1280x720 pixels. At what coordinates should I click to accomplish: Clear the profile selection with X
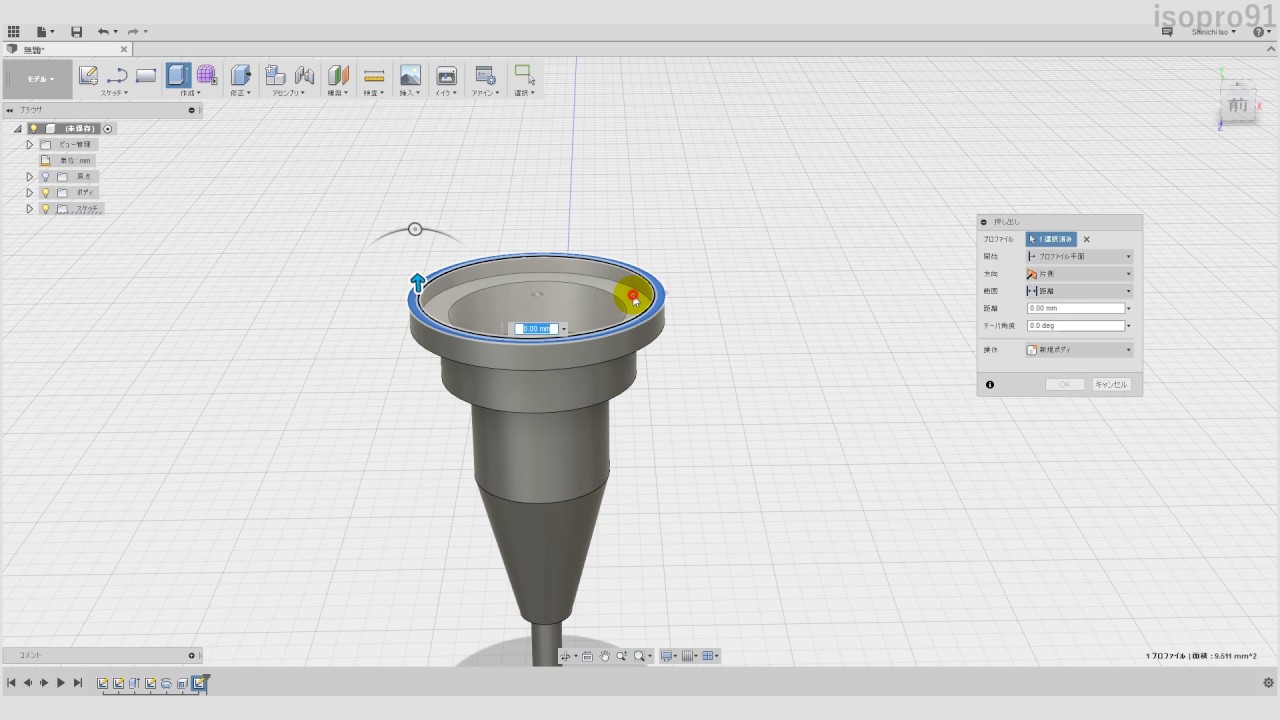[1087, 240]
